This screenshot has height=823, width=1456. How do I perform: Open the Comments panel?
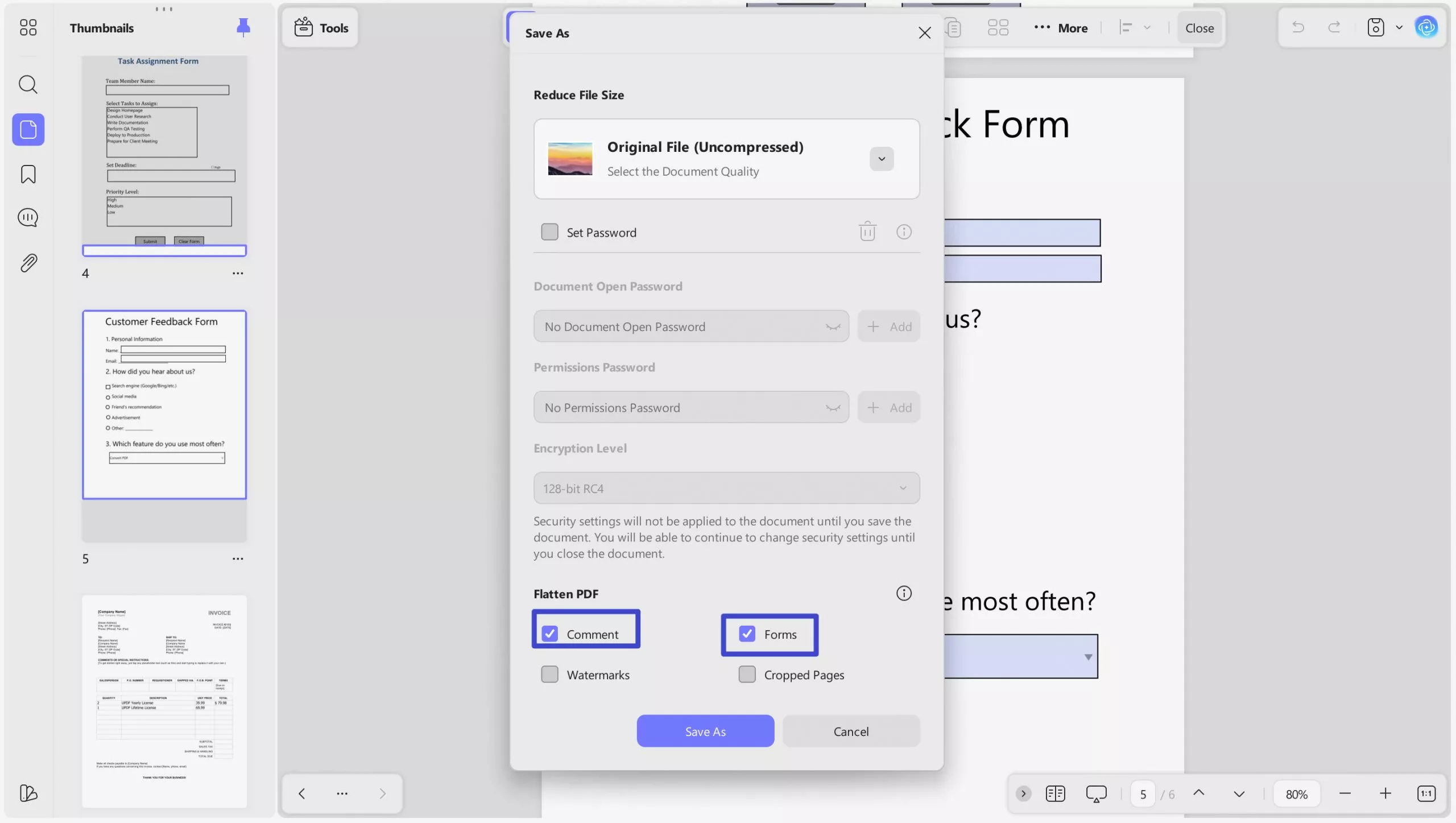pyautogui.click(x=28, y=217)
